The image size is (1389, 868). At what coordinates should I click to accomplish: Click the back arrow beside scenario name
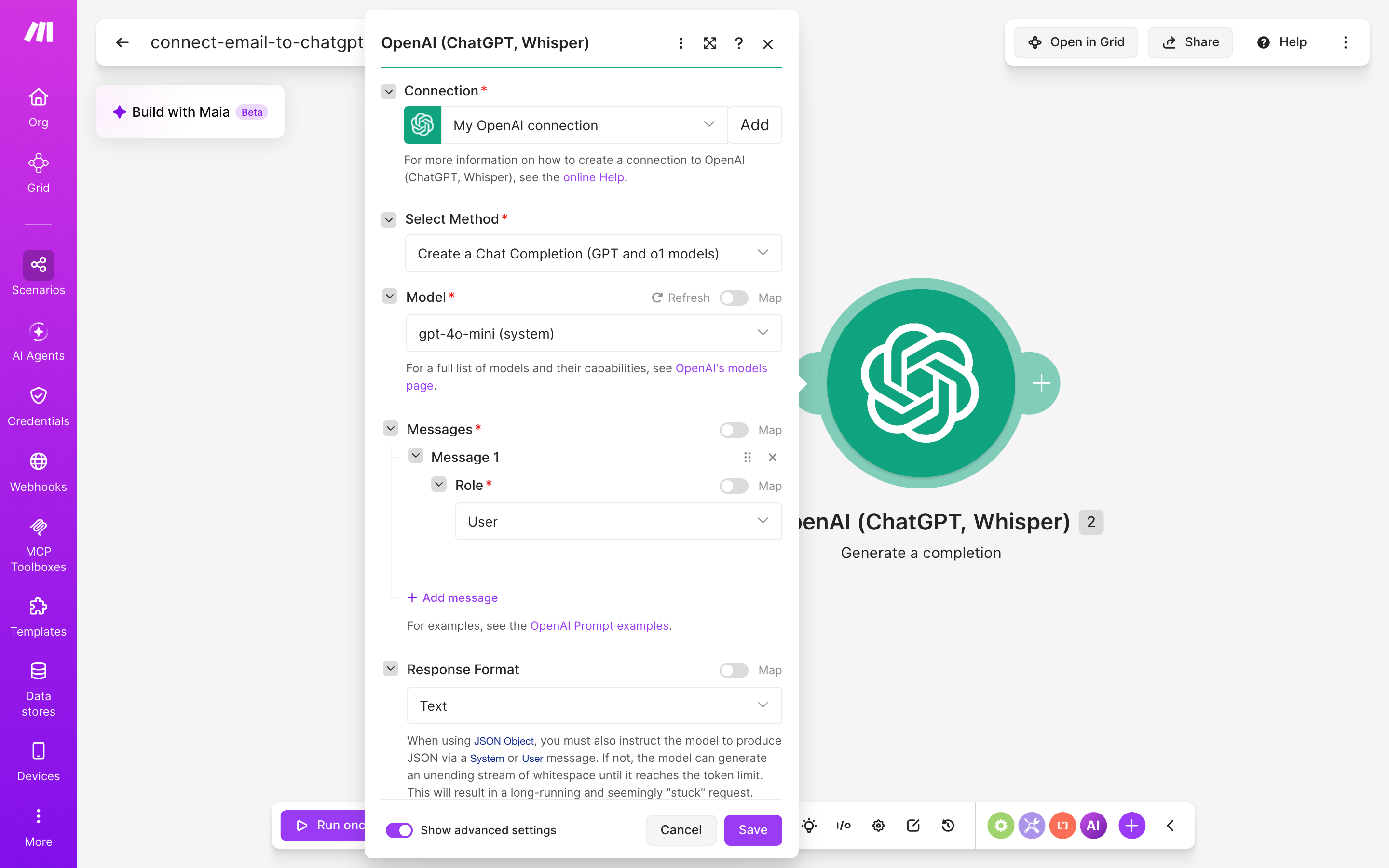[x=122, y=42]
